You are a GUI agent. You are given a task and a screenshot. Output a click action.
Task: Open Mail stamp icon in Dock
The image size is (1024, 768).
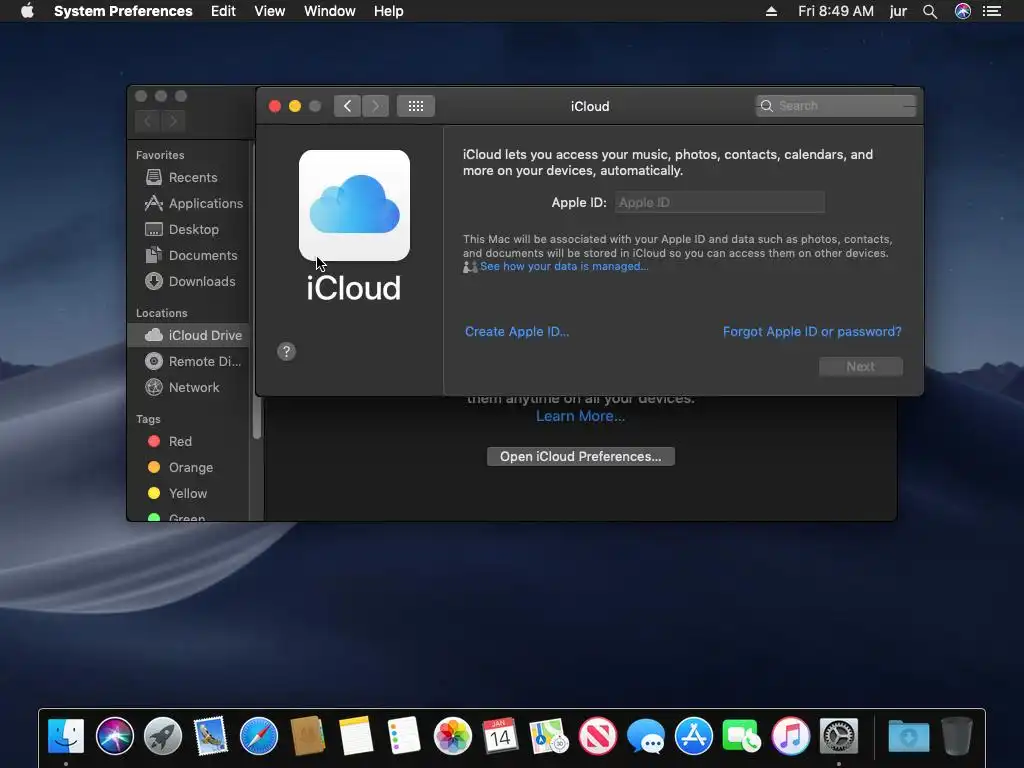[211, 736]
